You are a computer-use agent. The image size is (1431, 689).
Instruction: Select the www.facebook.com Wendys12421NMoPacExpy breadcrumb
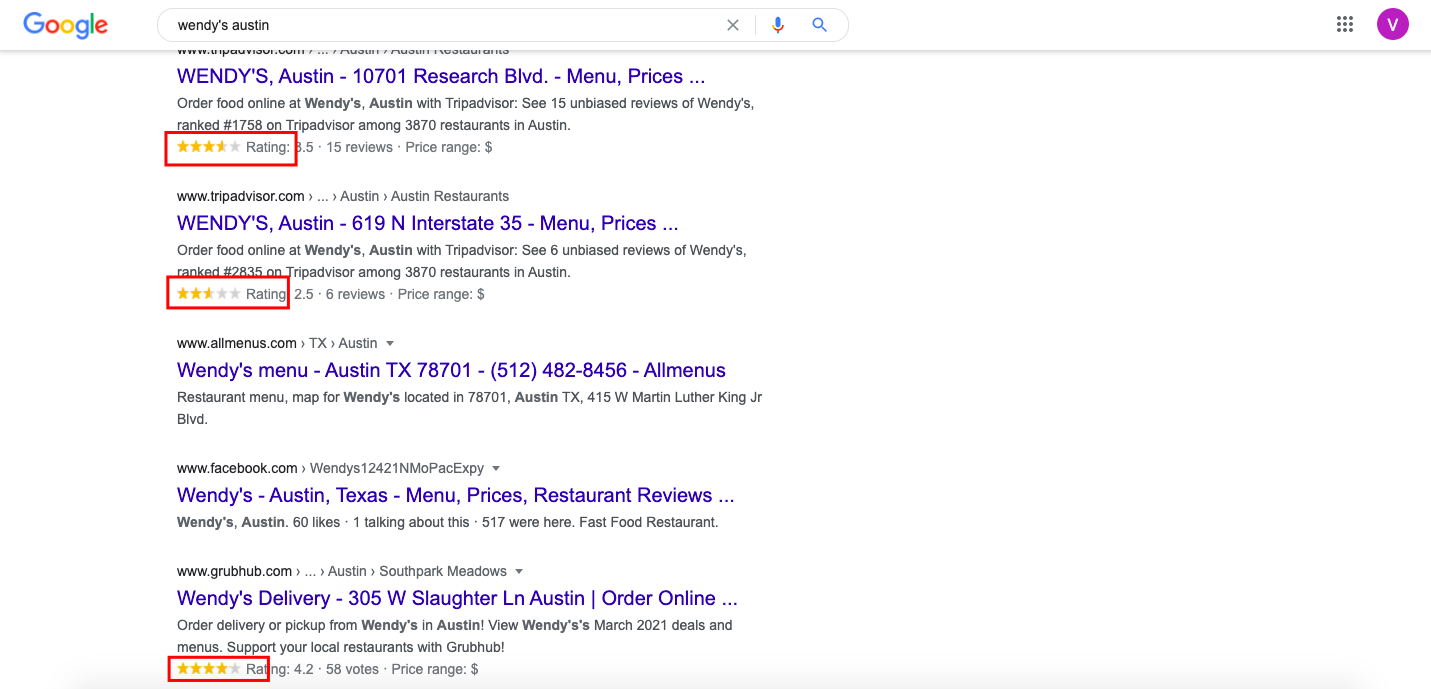click(x=330, y=468)
